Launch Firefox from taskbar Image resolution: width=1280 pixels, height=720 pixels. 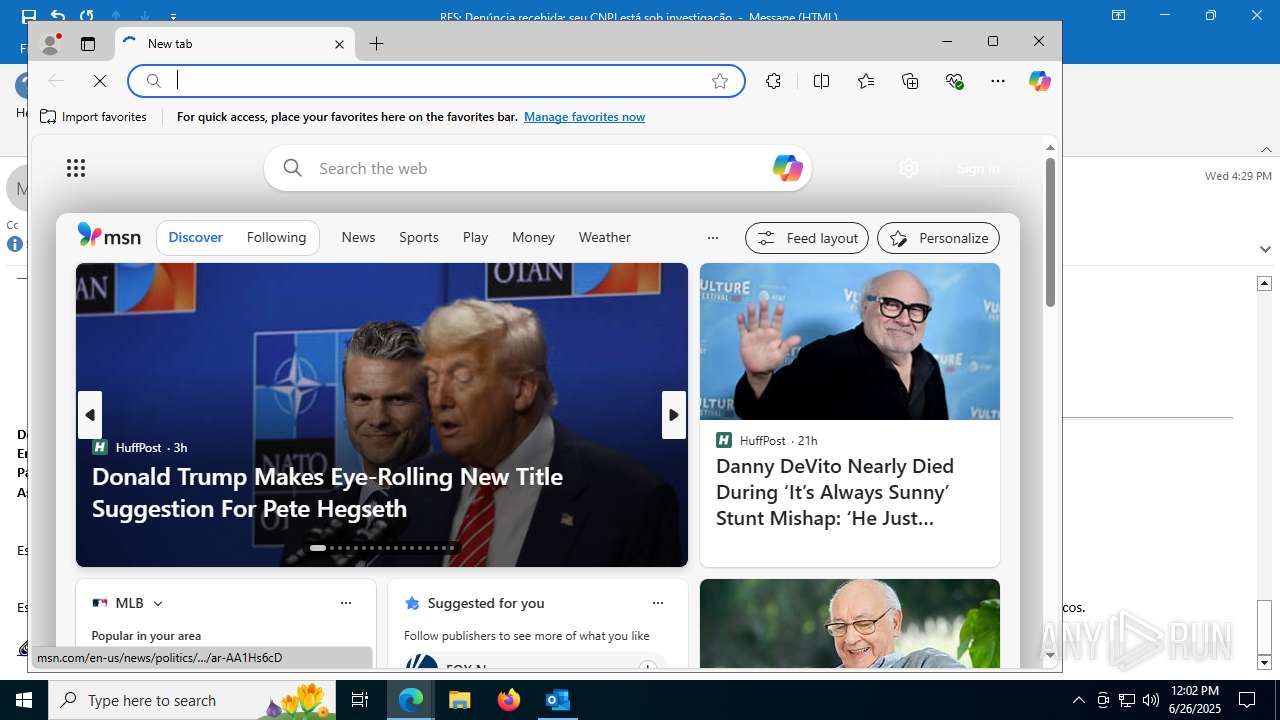point(508,700)
